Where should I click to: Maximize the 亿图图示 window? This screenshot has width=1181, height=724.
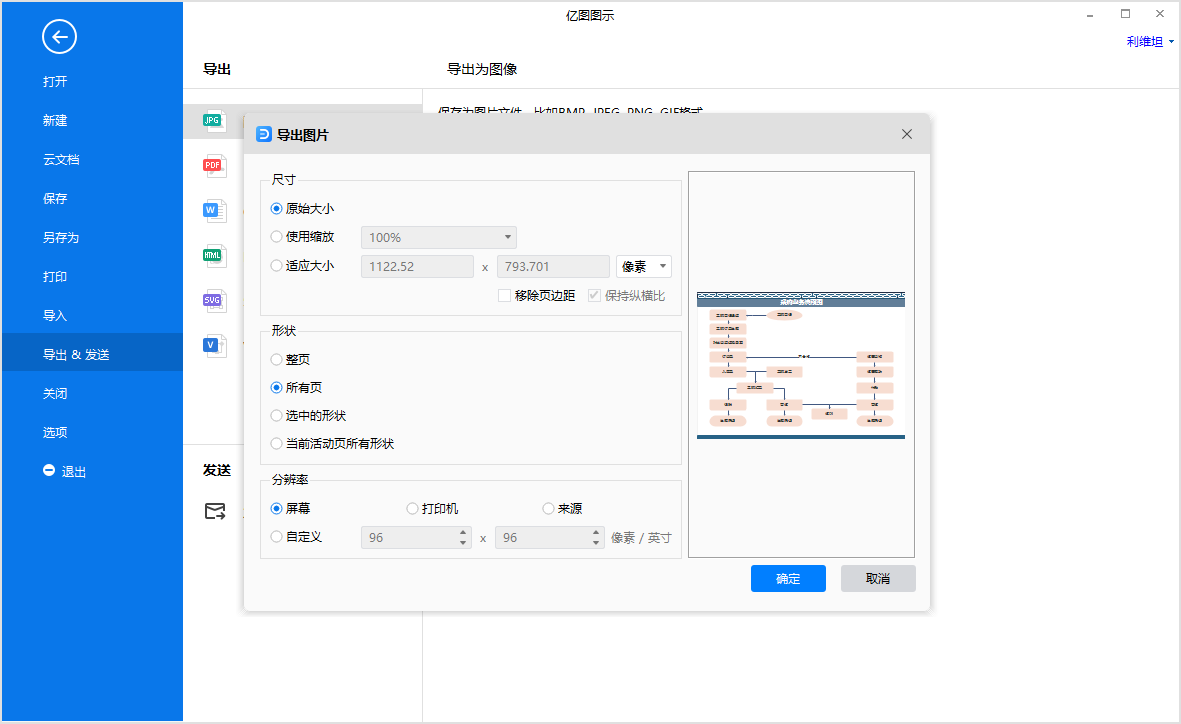pos(1125,14)
